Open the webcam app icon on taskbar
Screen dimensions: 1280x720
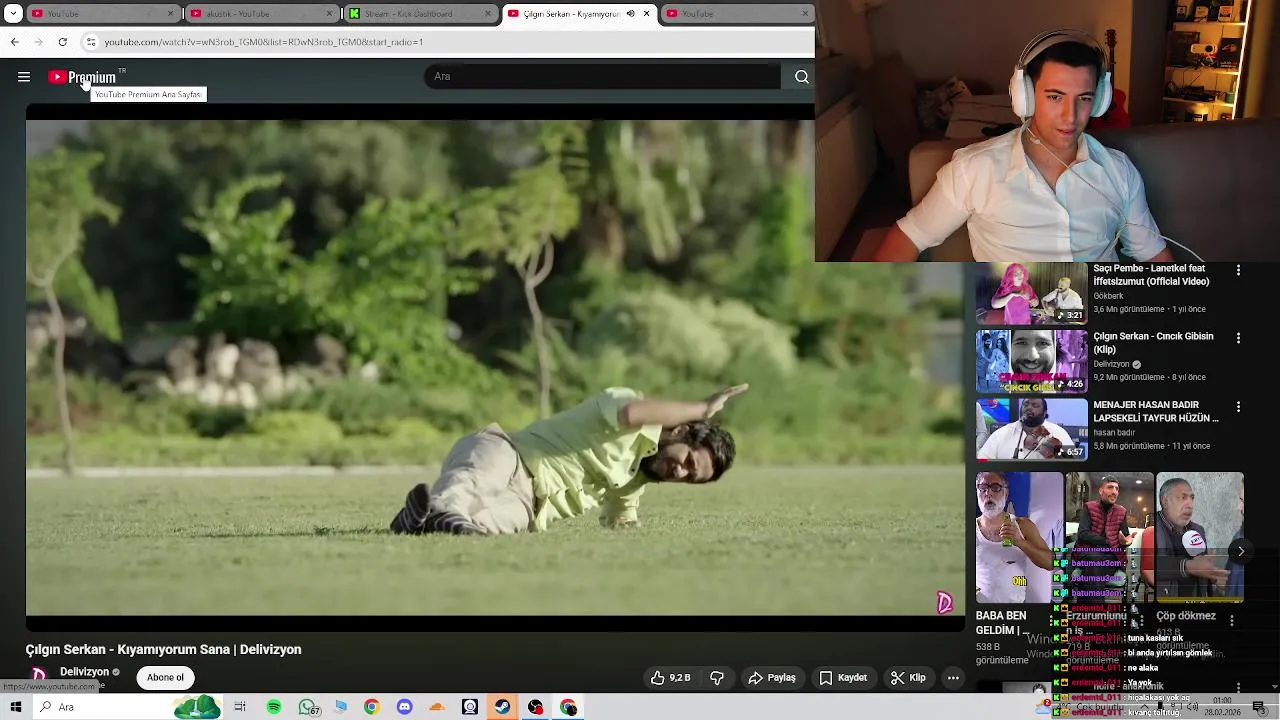click(x=470, y=707)
